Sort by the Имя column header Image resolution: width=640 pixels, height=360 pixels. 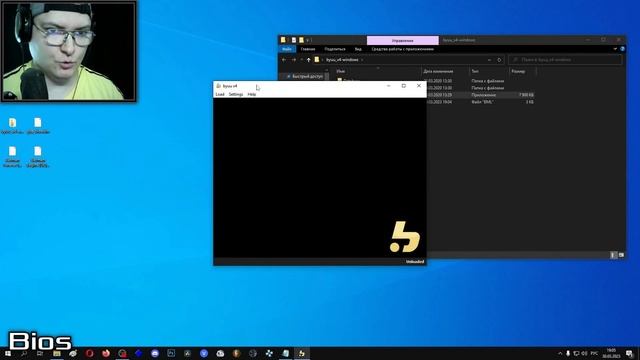click(340, 71)
